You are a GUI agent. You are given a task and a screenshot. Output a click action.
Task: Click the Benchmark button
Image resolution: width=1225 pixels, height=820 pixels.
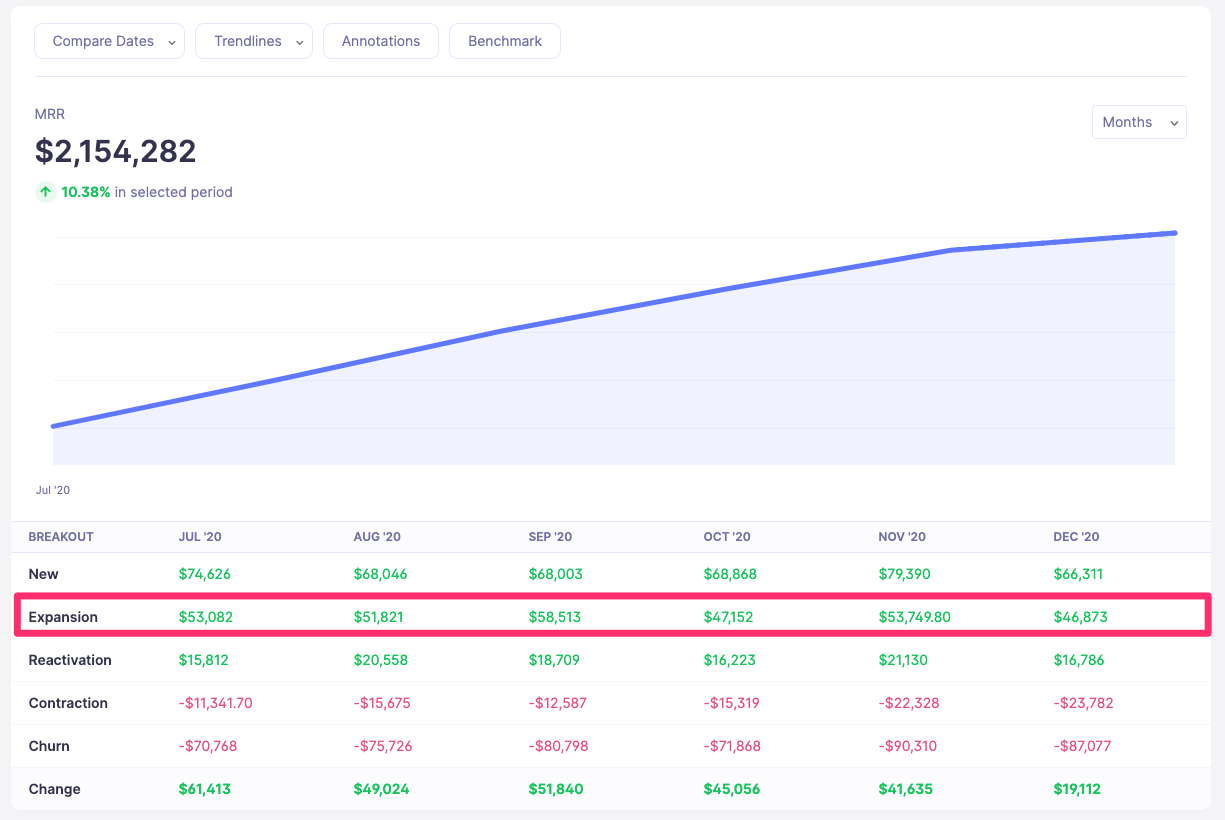(504, 41)
